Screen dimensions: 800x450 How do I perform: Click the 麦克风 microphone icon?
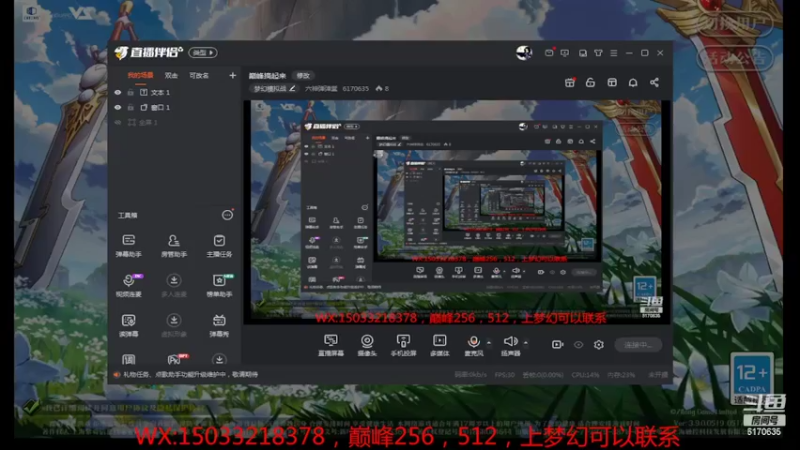coord(473,341)
